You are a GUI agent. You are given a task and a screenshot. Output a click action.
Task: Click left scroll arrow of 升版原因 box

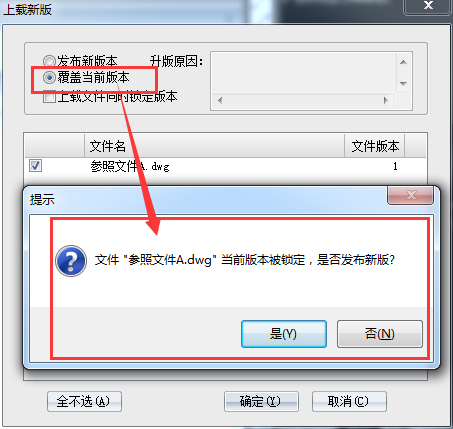[220, 100]
